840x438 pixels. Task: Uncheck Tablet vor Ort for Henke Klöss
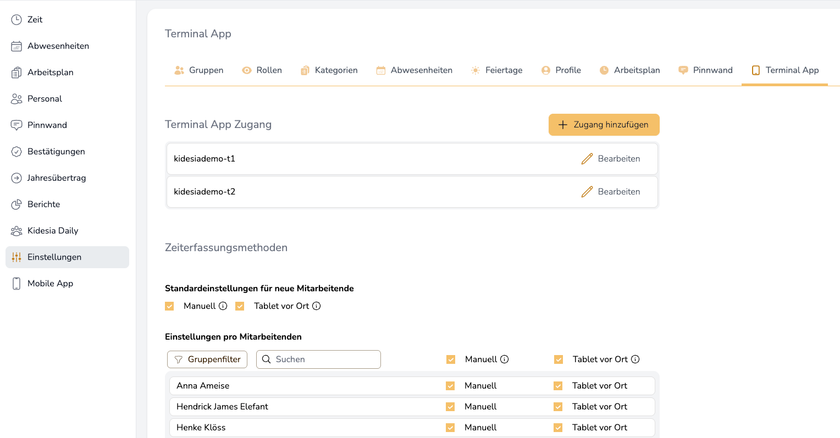click(558, 428)
